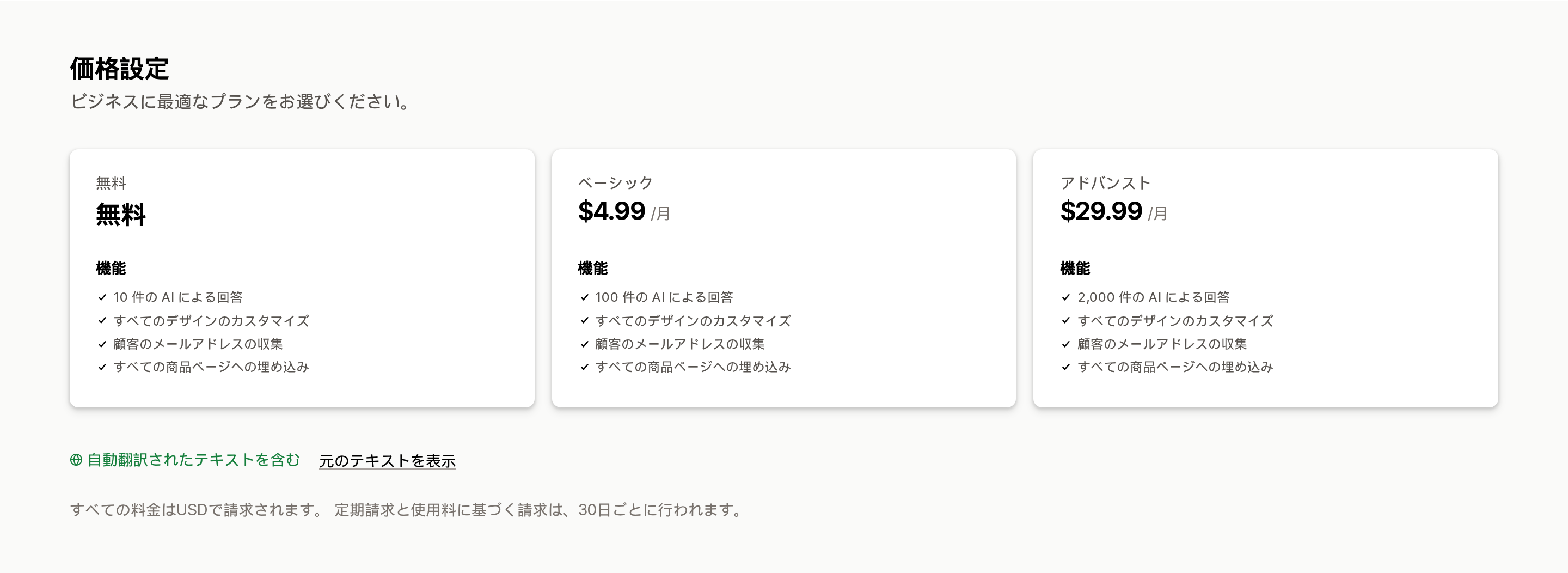Click the USD billing notice text

pyautogui.click(x=407, y=510)
